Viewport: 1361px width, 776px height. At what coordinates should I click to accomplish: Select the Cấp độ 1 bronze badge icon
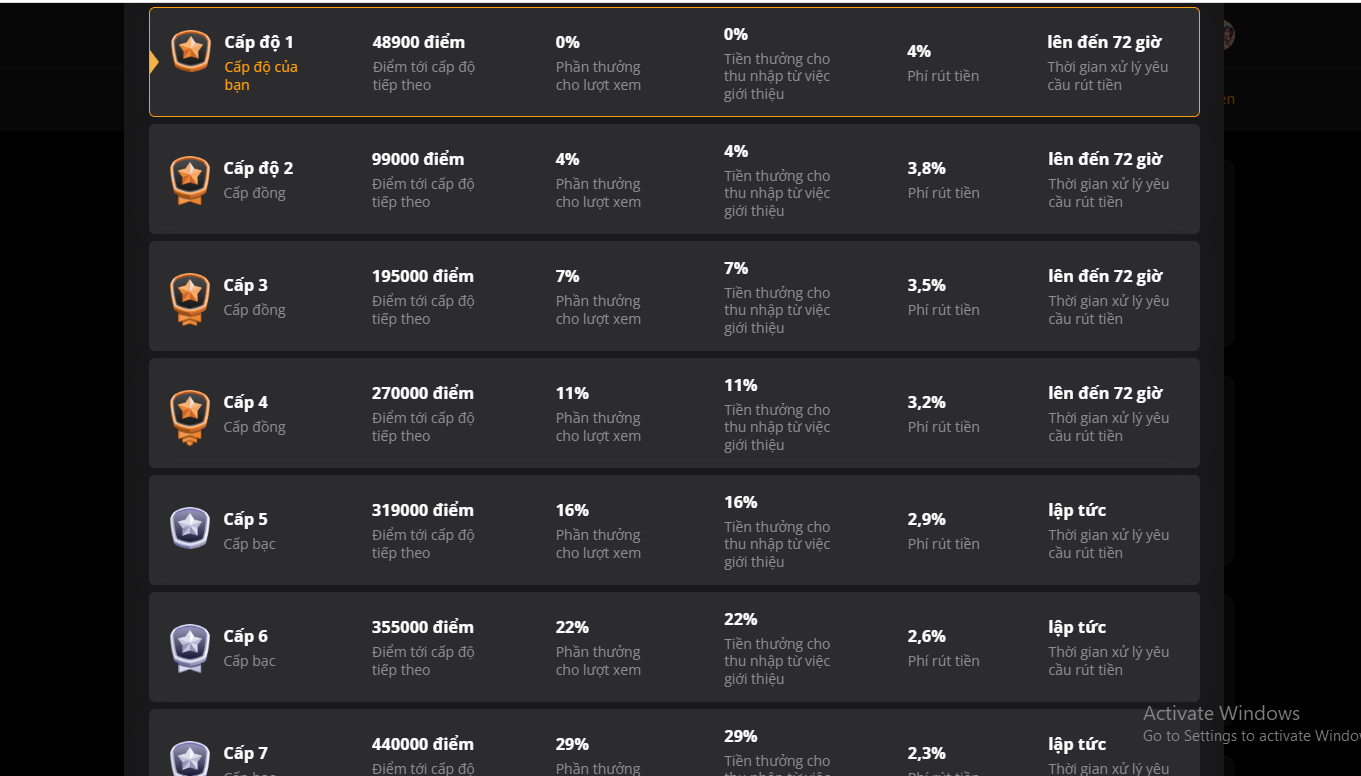pos(190,51)
